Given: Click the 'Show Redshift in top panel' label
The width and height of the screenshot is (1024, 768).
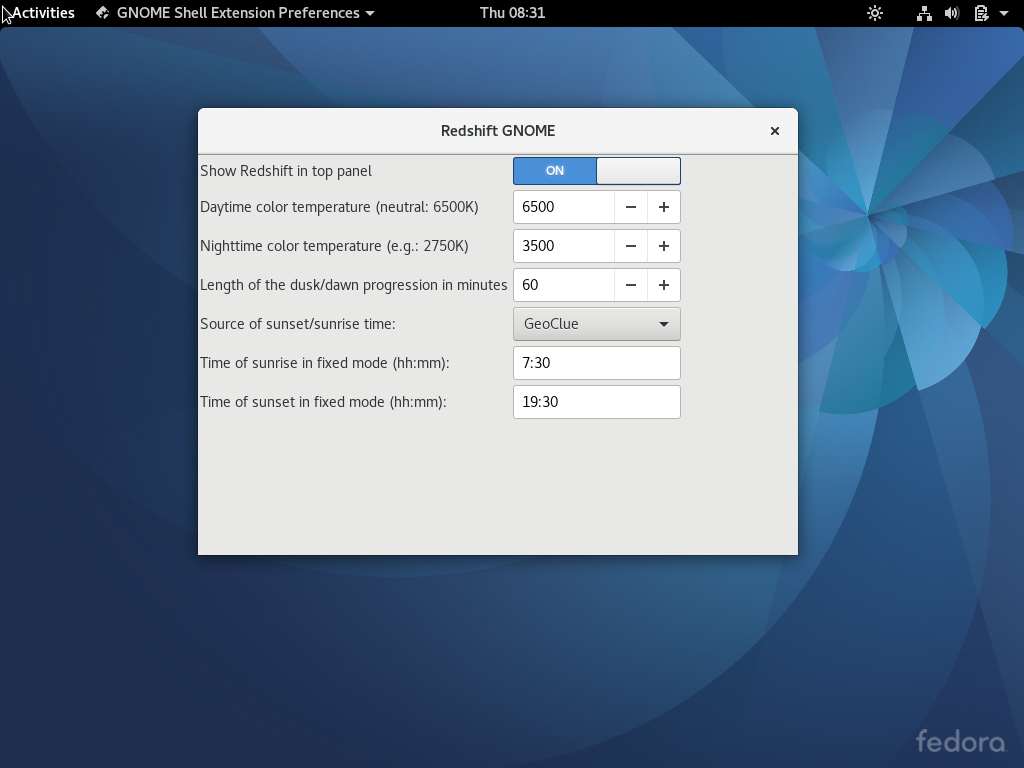Looking at the screenshot, I should (286, 171).
